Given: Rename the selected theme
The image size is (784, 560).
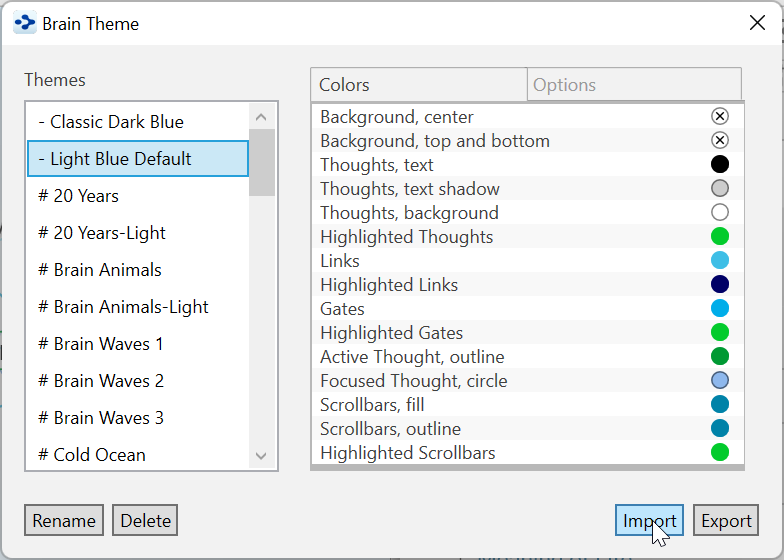Looking at the screenshot, I should (x=64, y=521).
